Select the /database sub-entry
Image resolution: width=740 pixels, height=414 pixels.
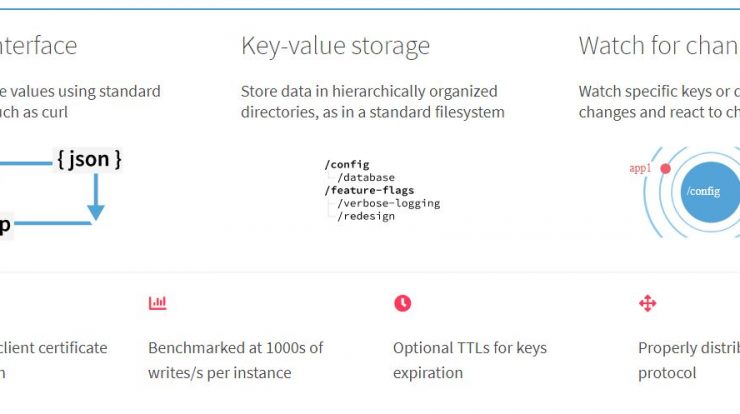[366, 177]
